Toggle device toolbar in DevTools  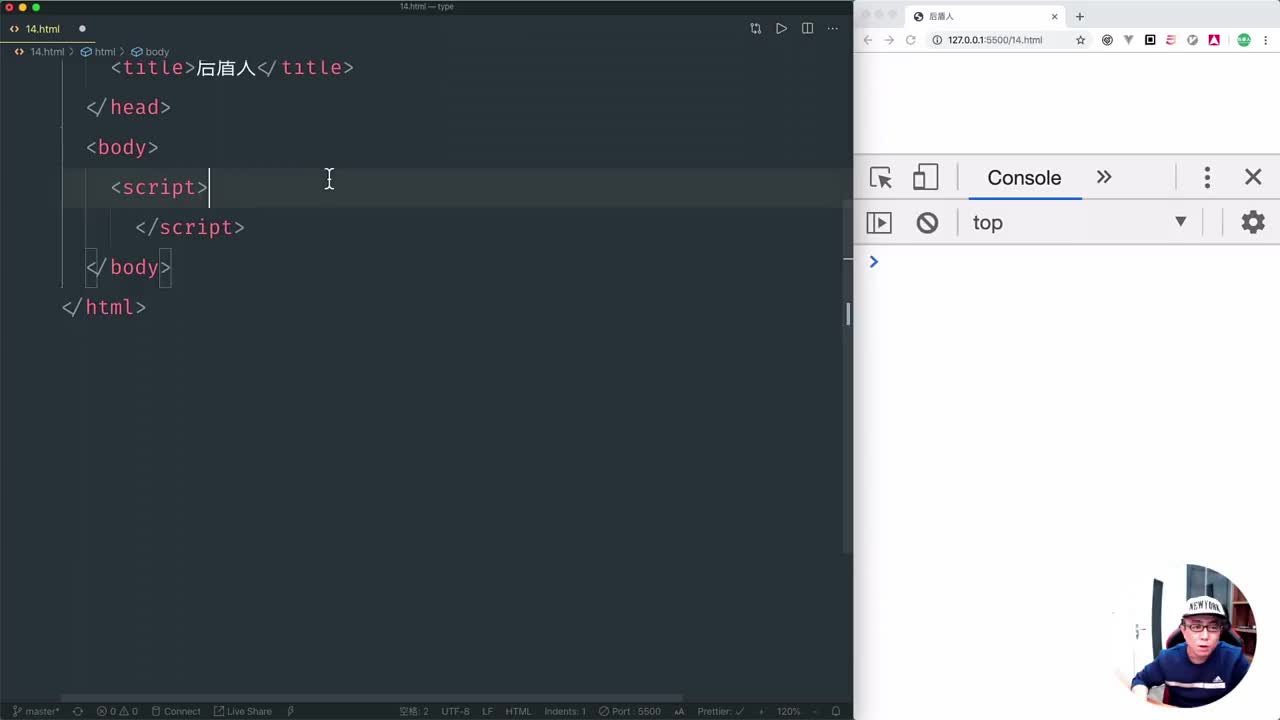click(925, 178)
